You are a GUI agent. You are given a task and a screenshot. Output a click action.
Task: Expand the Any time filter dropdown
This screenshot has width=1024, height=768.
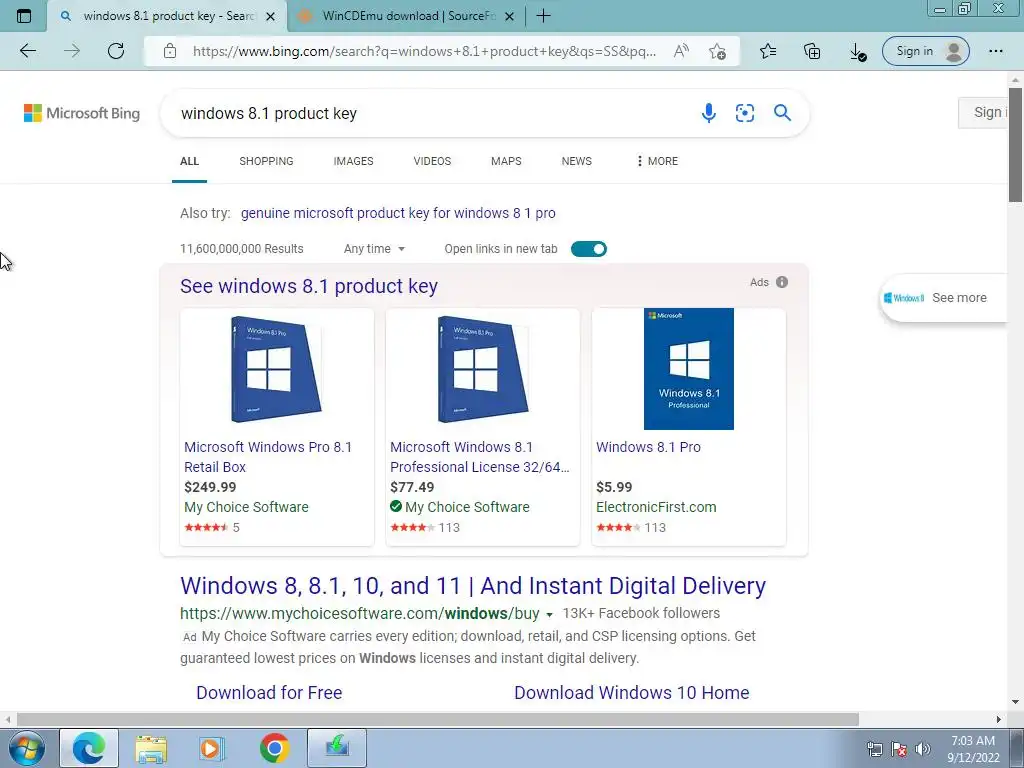374,249
